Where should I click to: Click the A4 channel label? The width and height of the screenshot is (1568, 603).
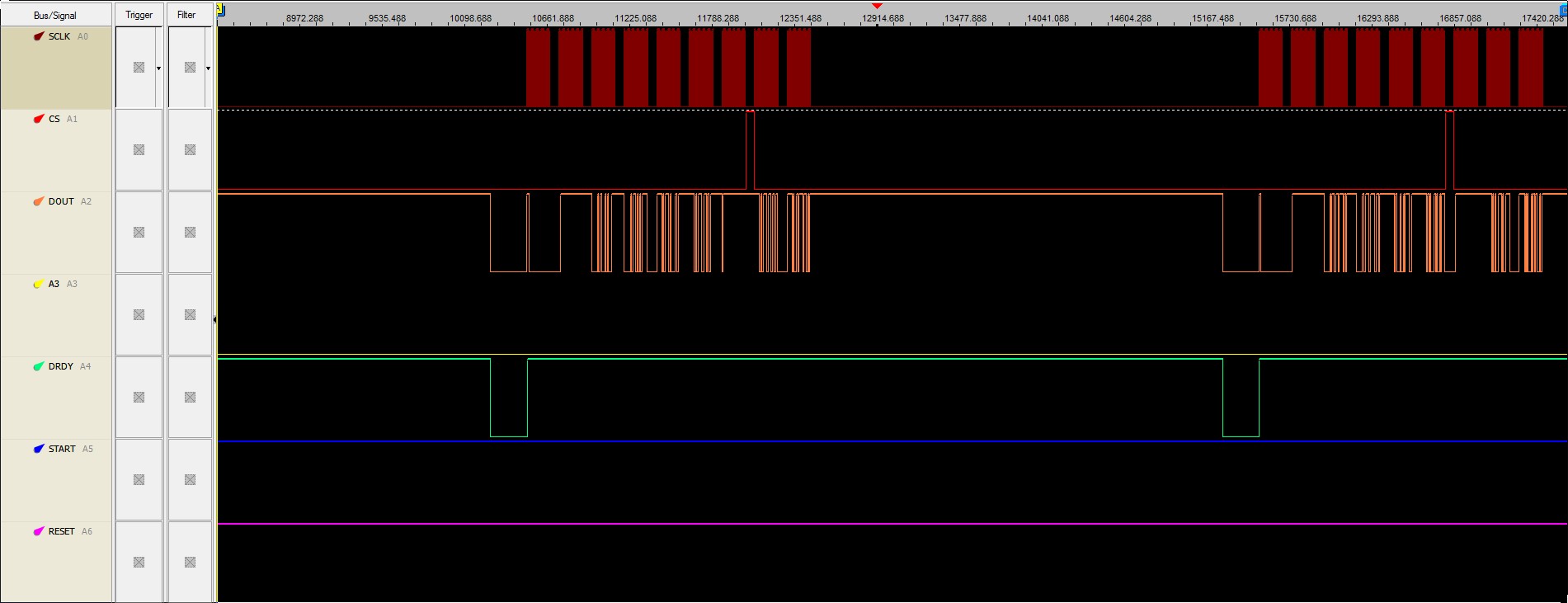[x=86, y=366]
